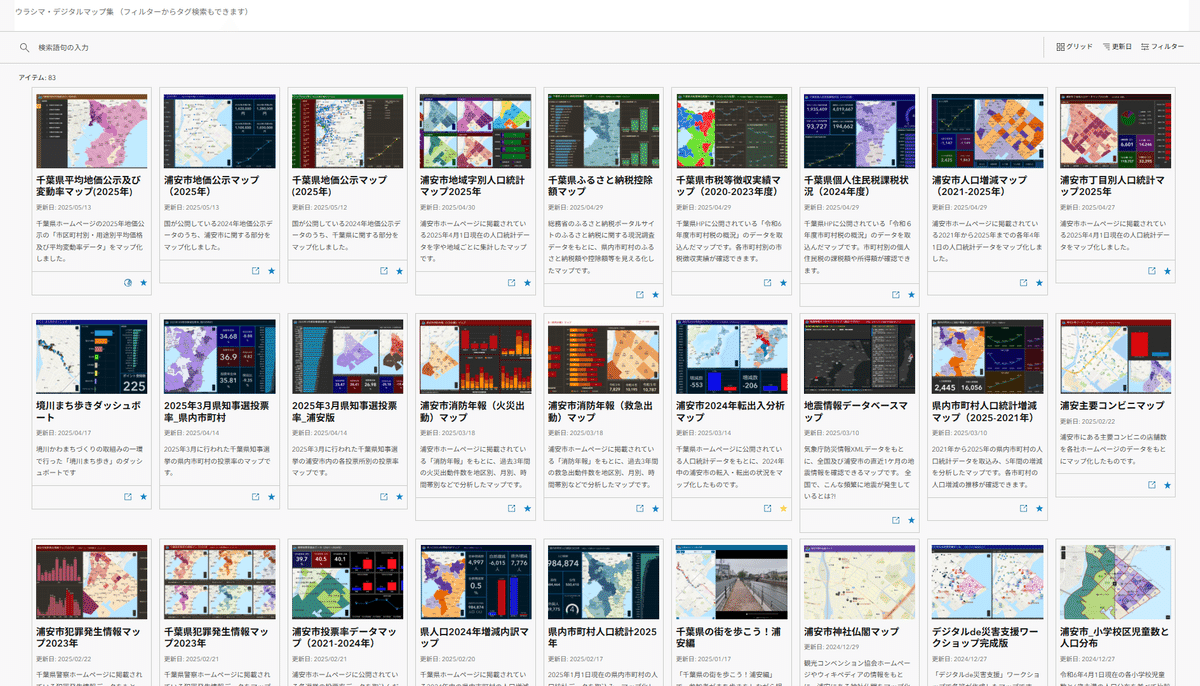
Task: Open icon on 2025年3月県知事選投票率_県内市町村 card
Action: point(255,496)
